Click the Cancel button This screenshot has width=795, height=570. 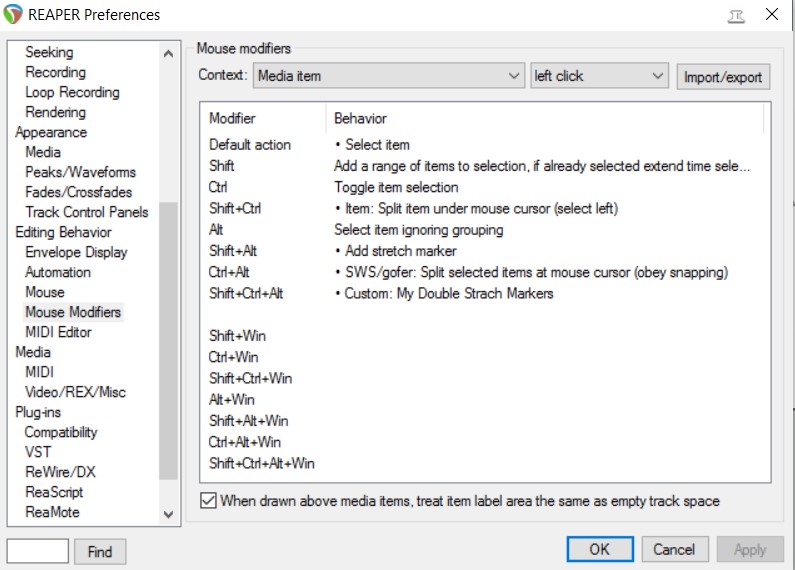[674, 549]
